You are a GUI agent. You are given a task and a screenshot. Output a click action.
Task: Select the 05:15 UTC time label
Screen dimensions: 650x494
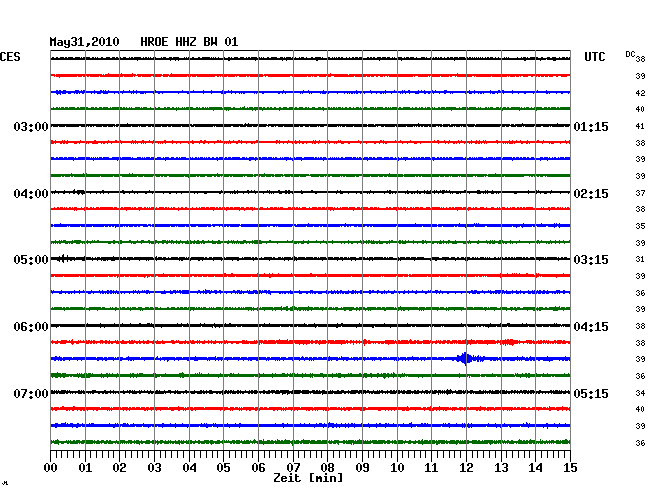(x=591, y=393)
